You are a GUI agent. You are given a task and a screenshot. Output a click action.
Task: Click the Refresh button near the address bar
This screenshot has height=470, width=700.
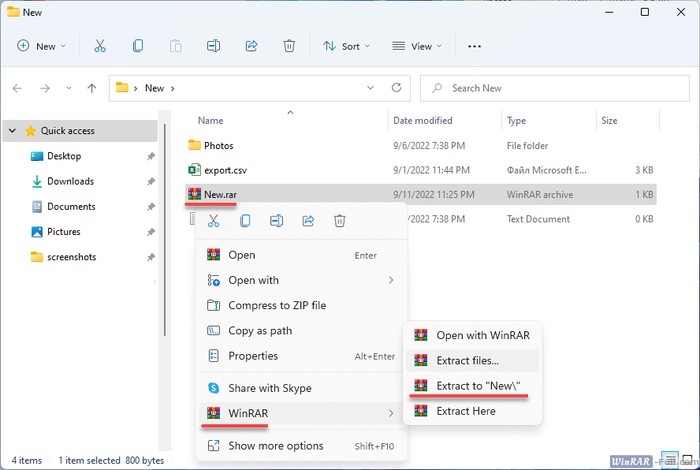pos(397,88)
